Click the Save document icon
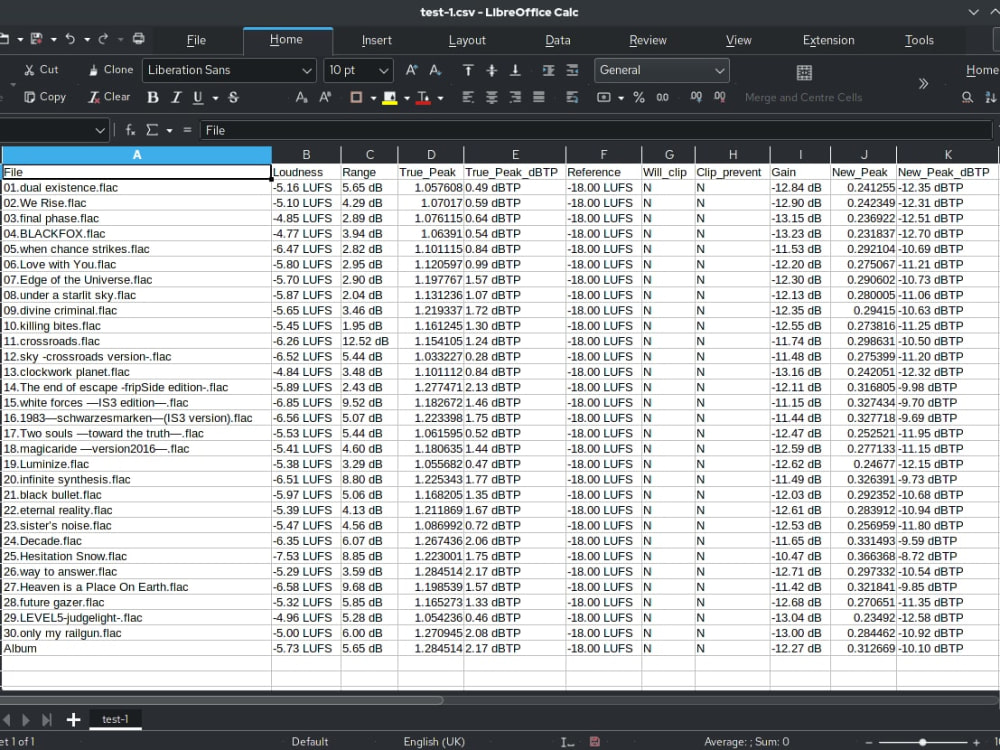 (36, 40)
